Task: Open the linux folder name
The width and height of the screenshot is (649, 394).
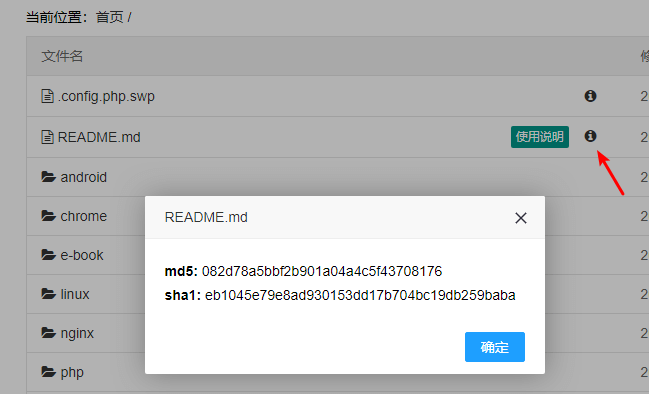Action: click(x=75, y=294)
